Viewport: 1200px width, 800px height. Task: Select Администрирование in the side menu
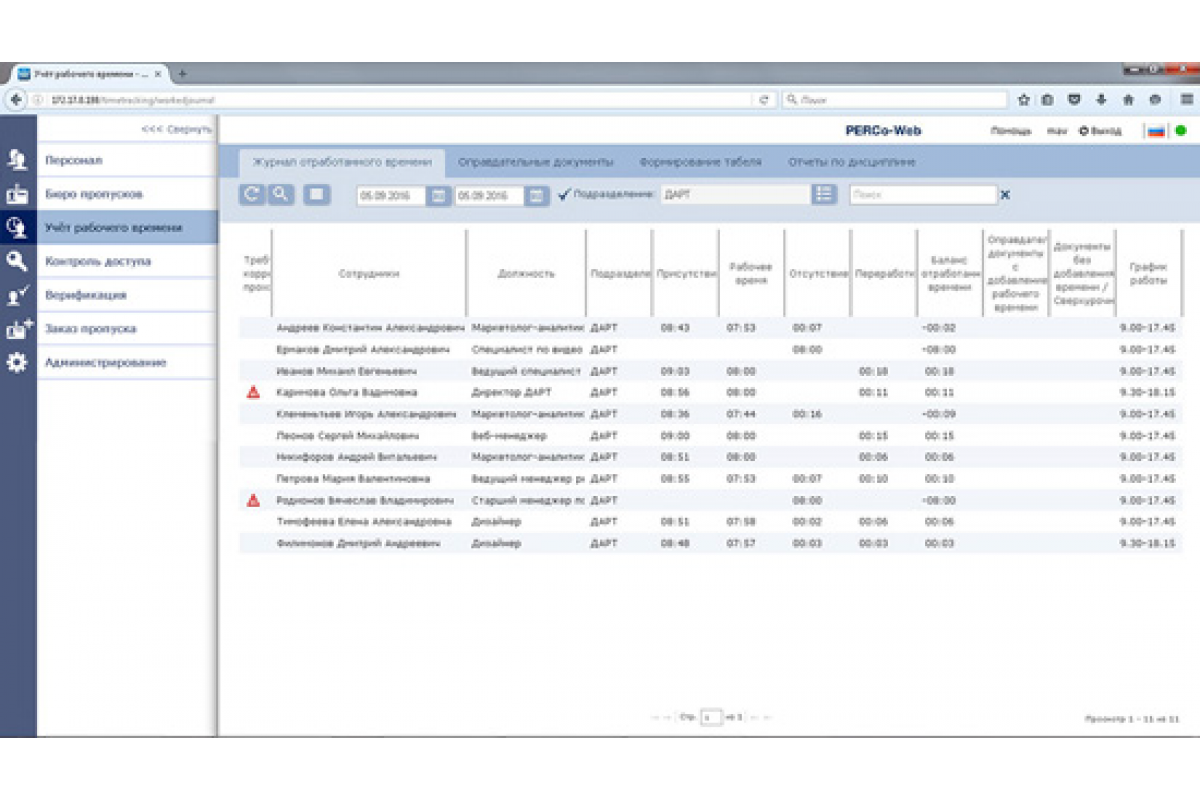click(127, 362)
